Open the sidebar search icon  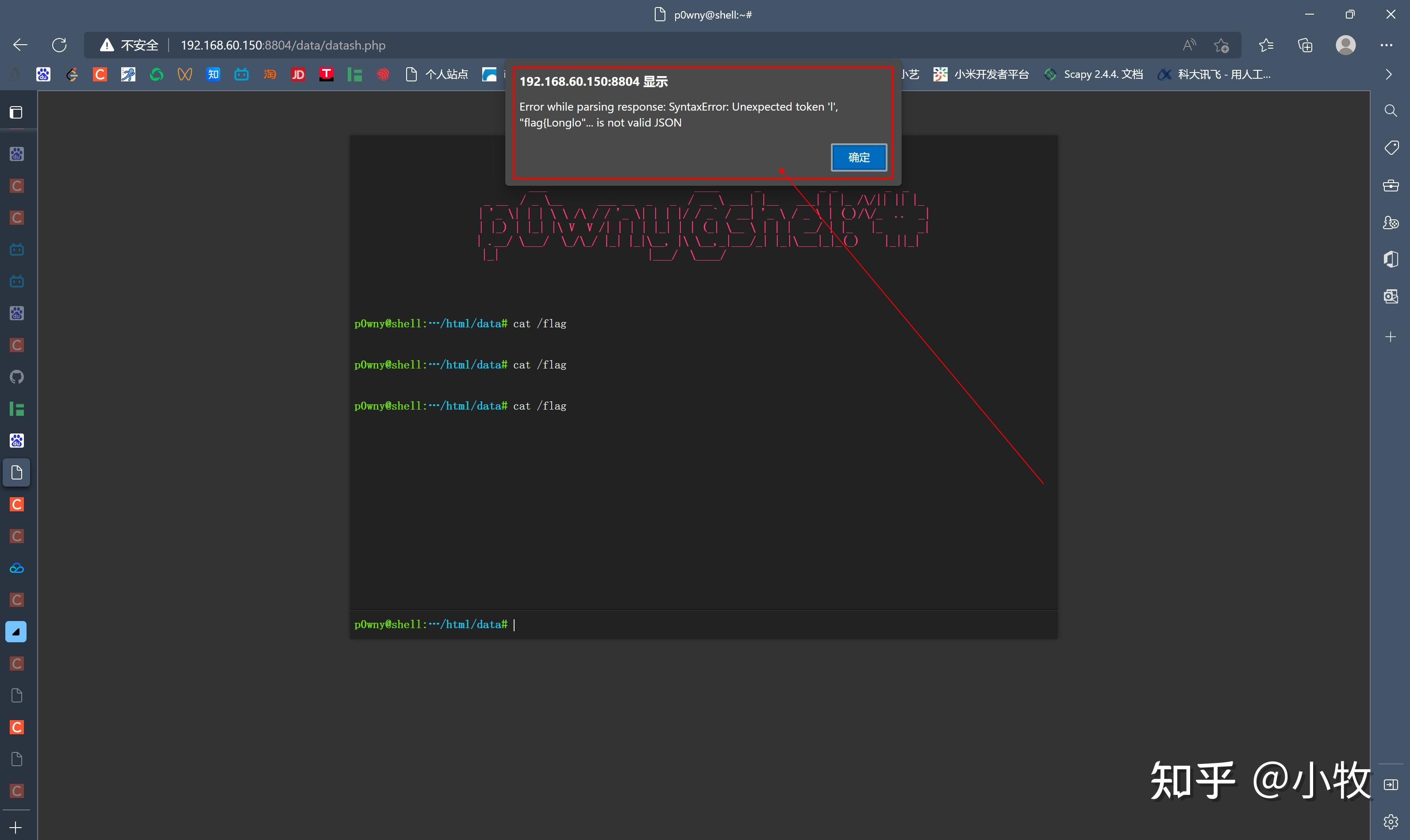(1390, 111)
